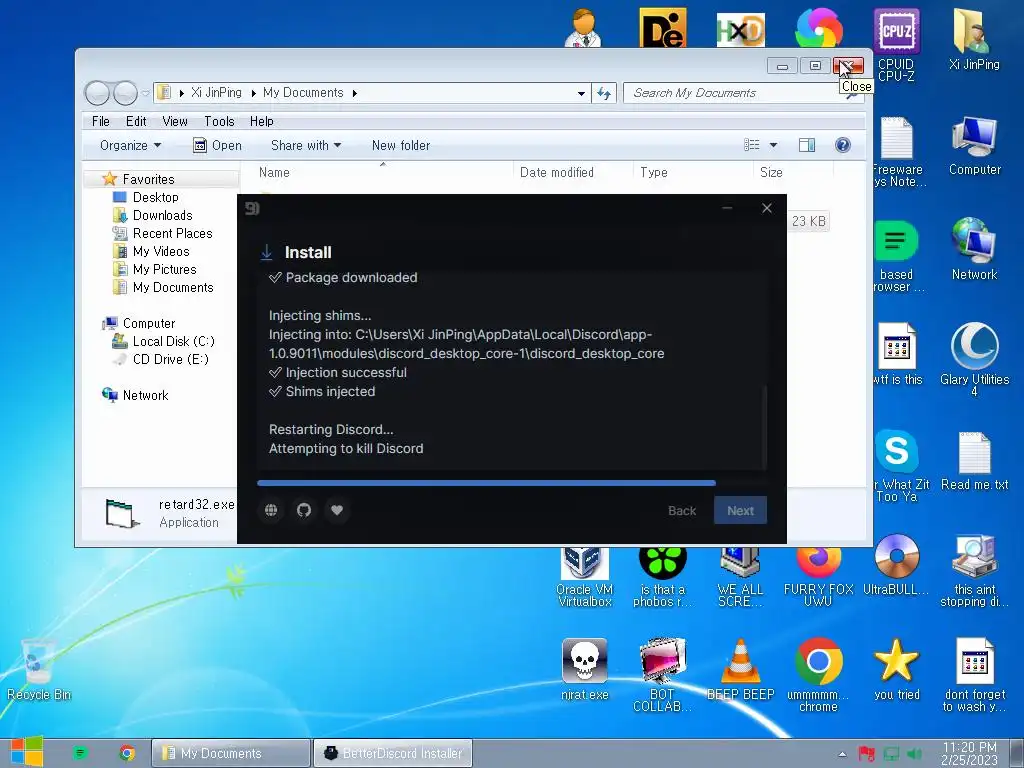Open the Tools menu in Explorer
Screen dimensions: 1024x768
[219, 121]
